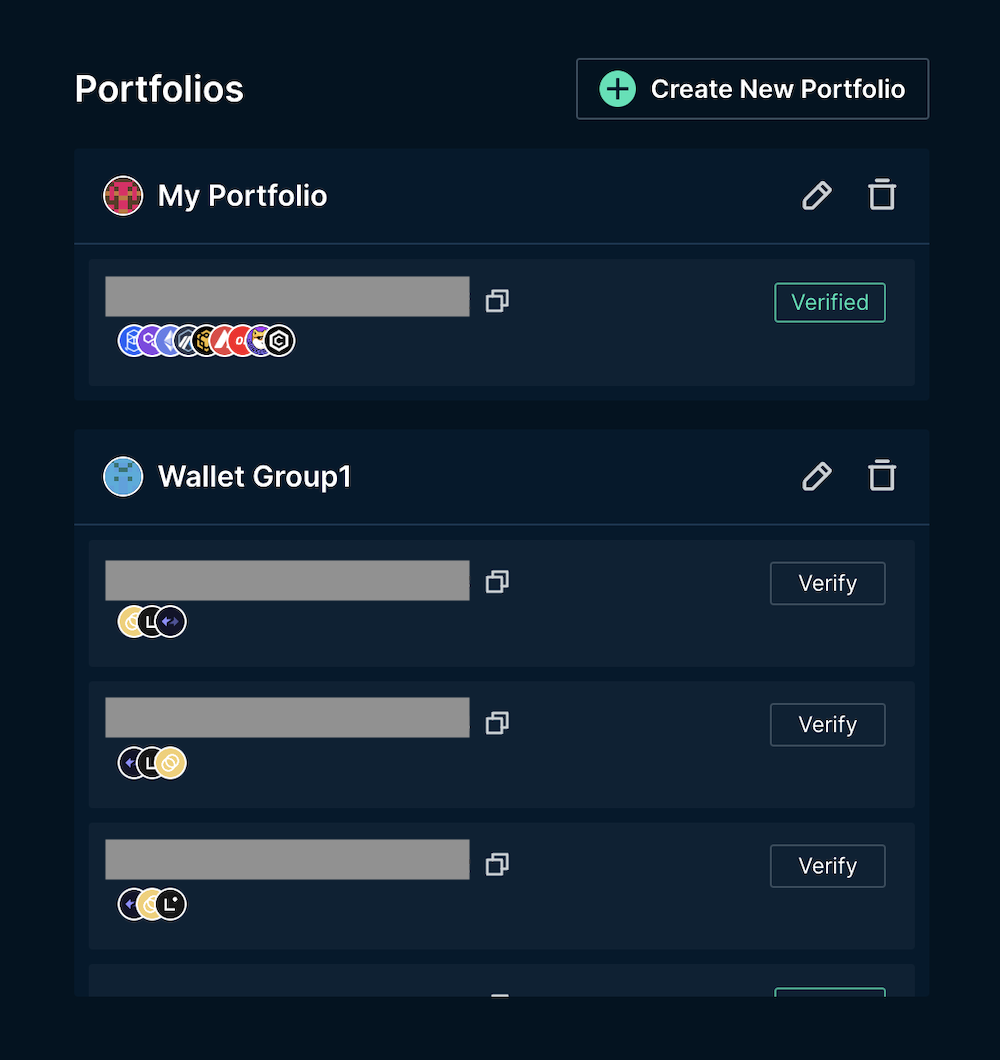
Task: Verify the first wallet in Wallet Group1
Action: pyautogui.click(x=827, y=583)
